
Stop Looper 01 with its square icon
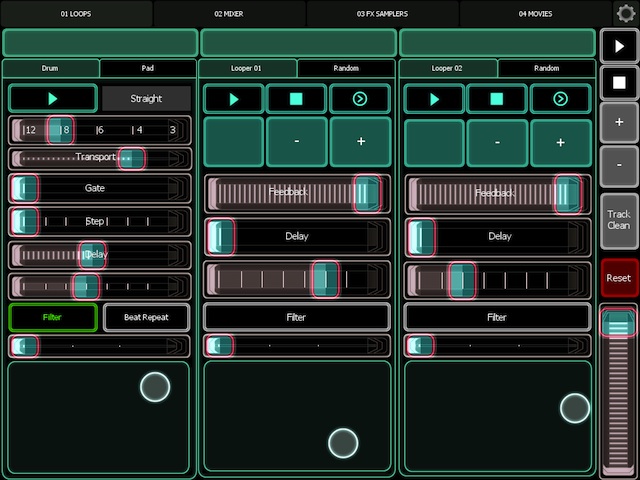click(296, 99)
